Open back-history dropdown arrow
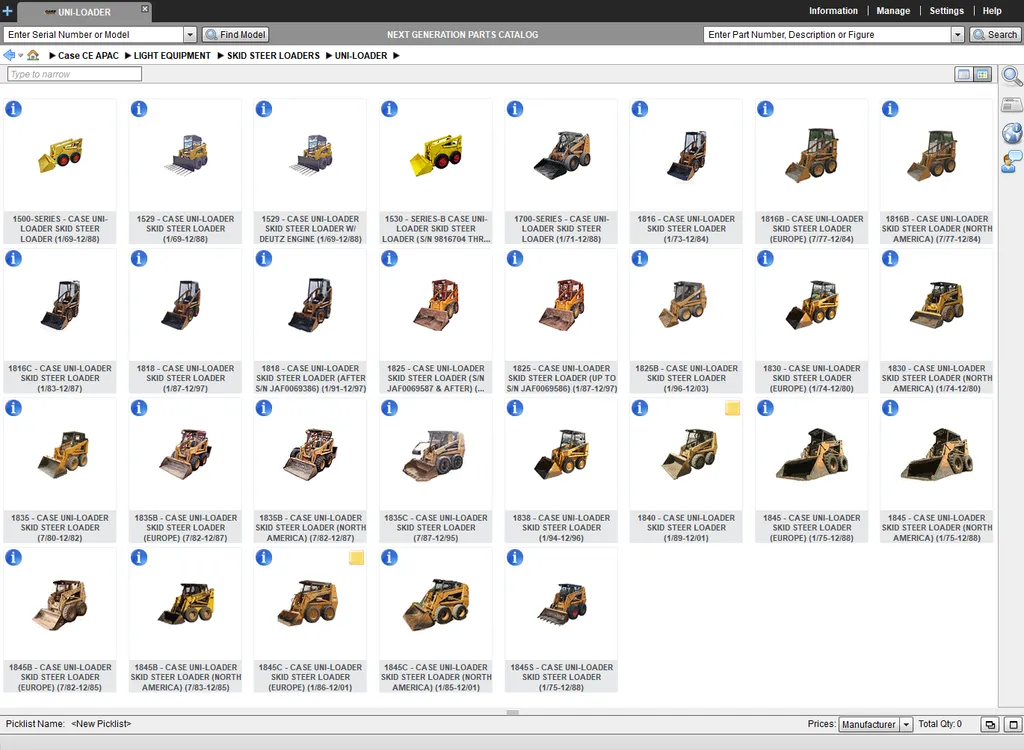1024x750 pixels. 21,56
